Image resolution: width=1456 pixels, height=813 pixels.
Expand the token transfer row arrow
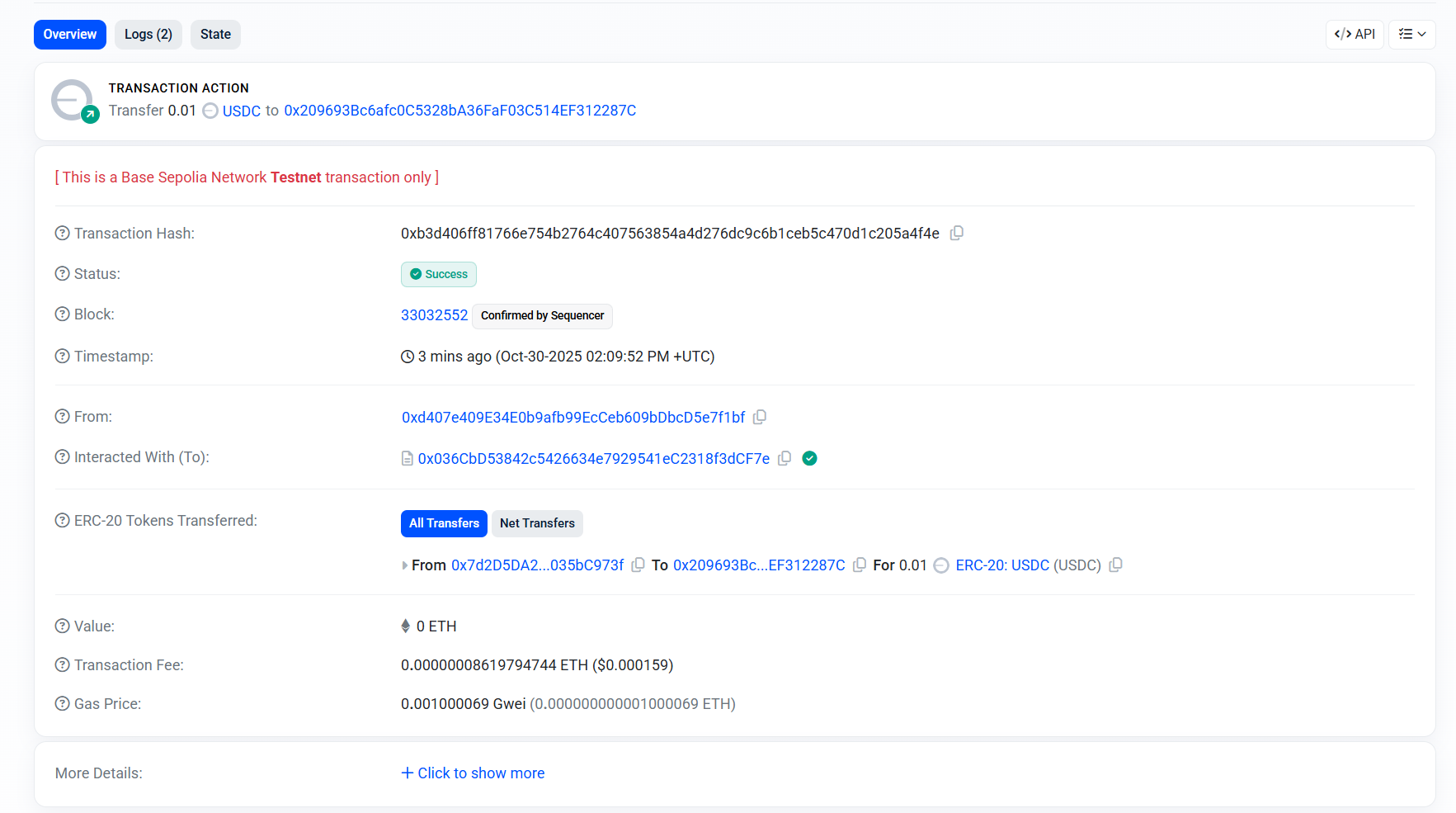(x=404, y=565)
